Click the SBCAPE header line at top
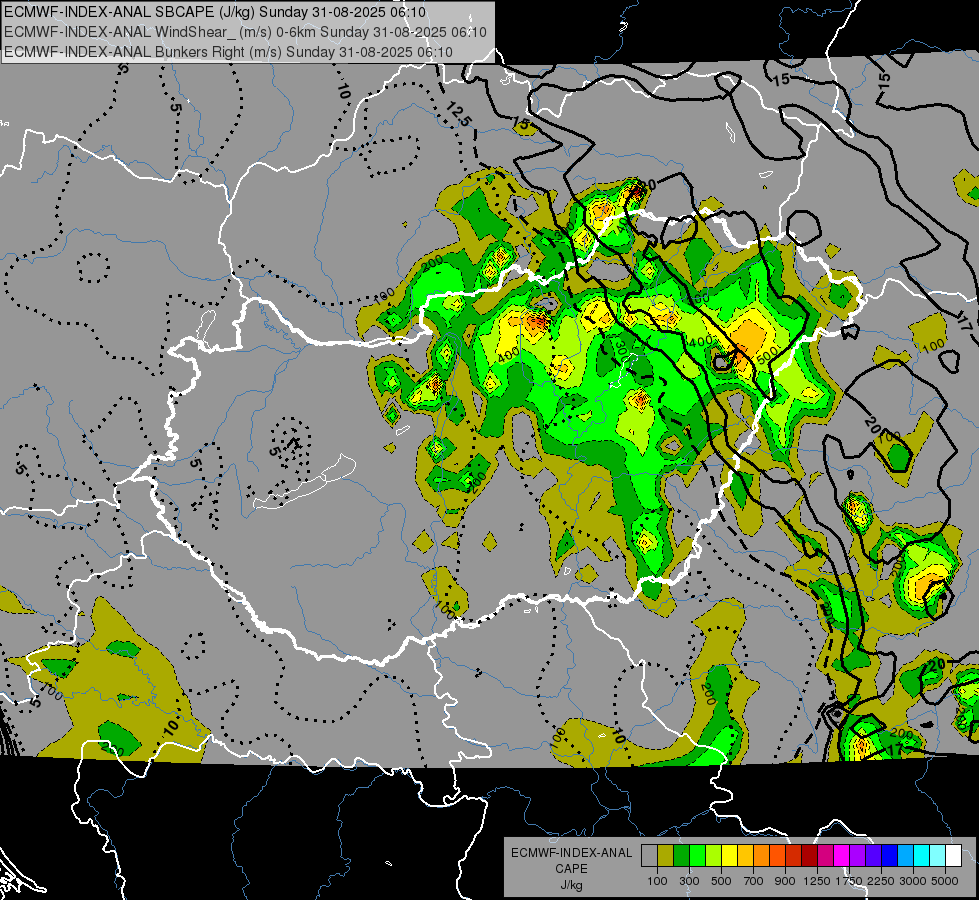 pyautogui.click(x=215, y=12)
